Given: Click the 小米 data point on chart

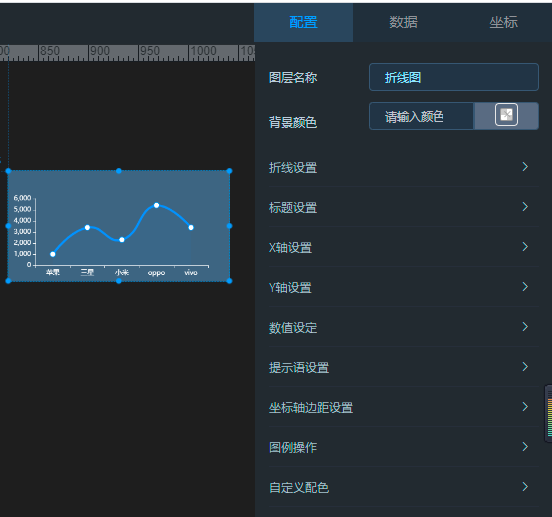Looking at the screenshot, I should 122,240.
